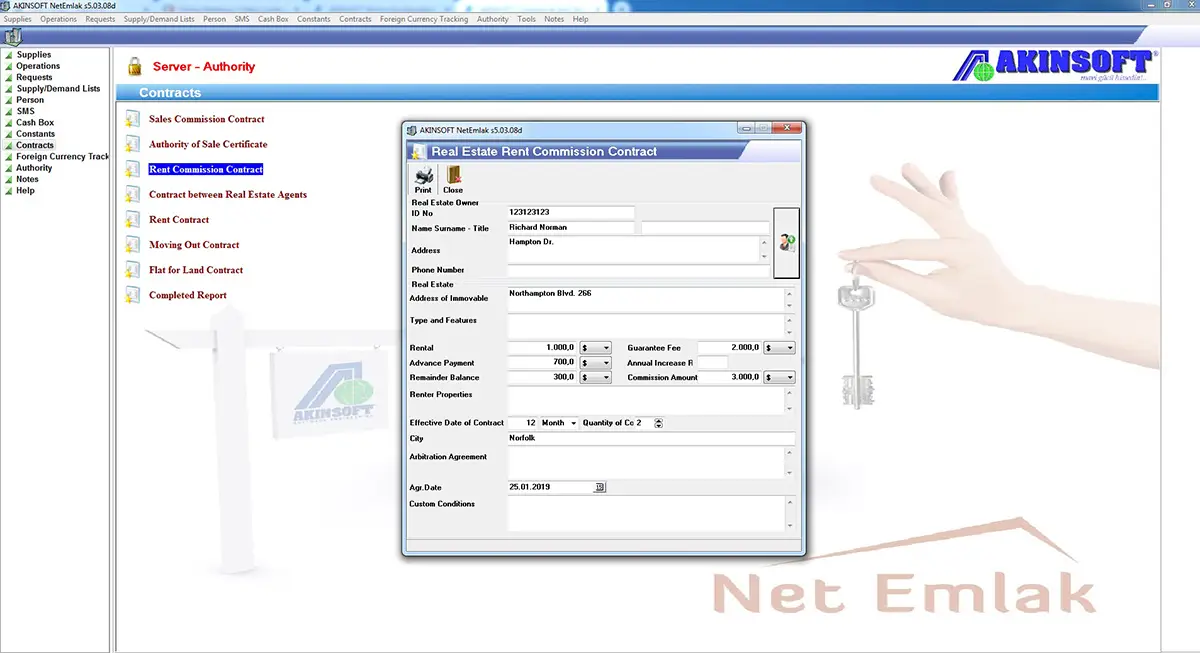Click the green arrow icon beside Contracts in sidebar
1200x653 pixels.
(9, 145)
